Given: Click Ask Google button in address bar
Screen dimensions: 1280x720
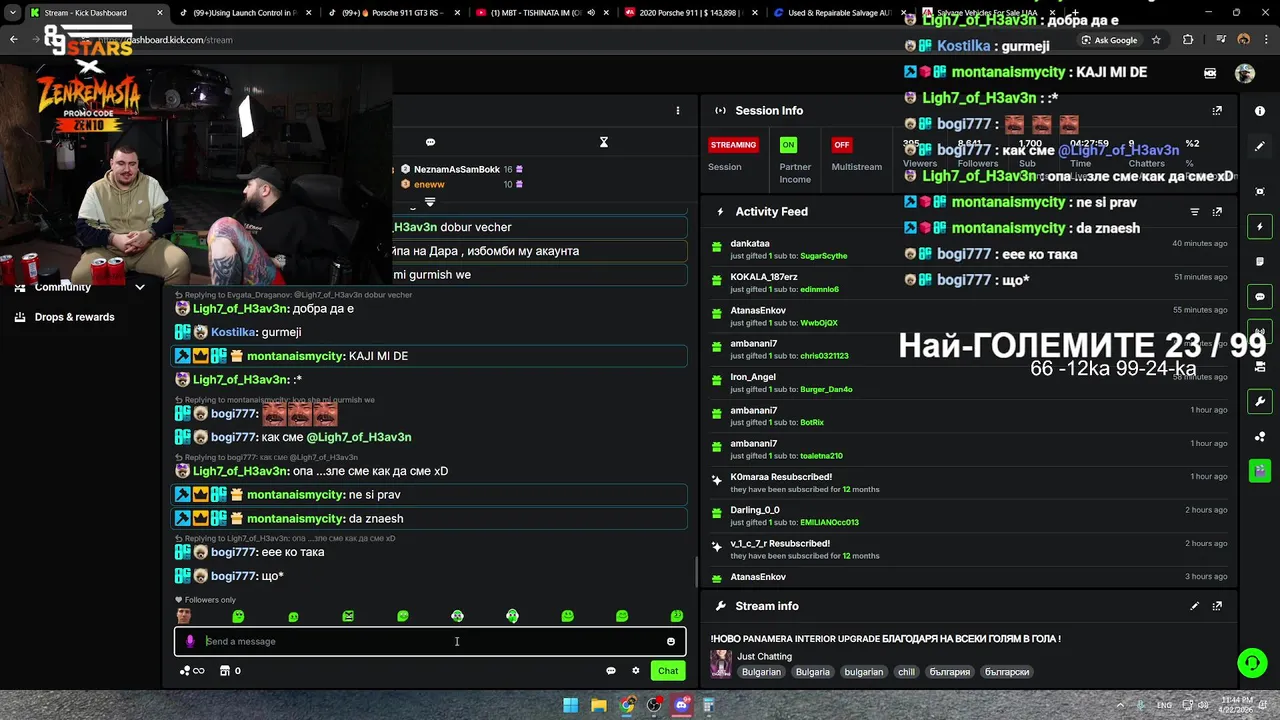Looking at the screenshot, I should coord(1108,40).
